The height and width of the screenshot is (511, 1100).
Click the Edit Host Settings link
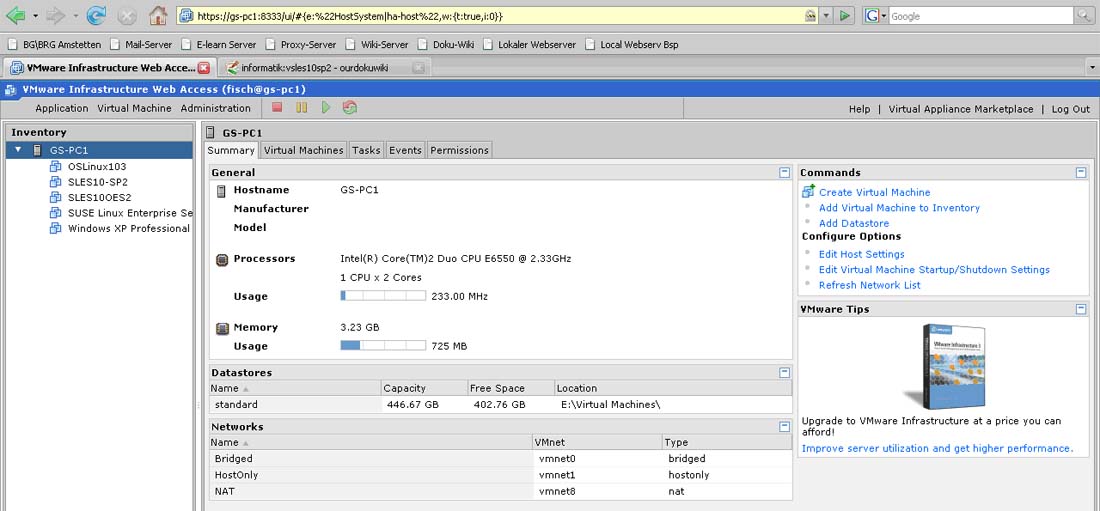tap(861, 254)
